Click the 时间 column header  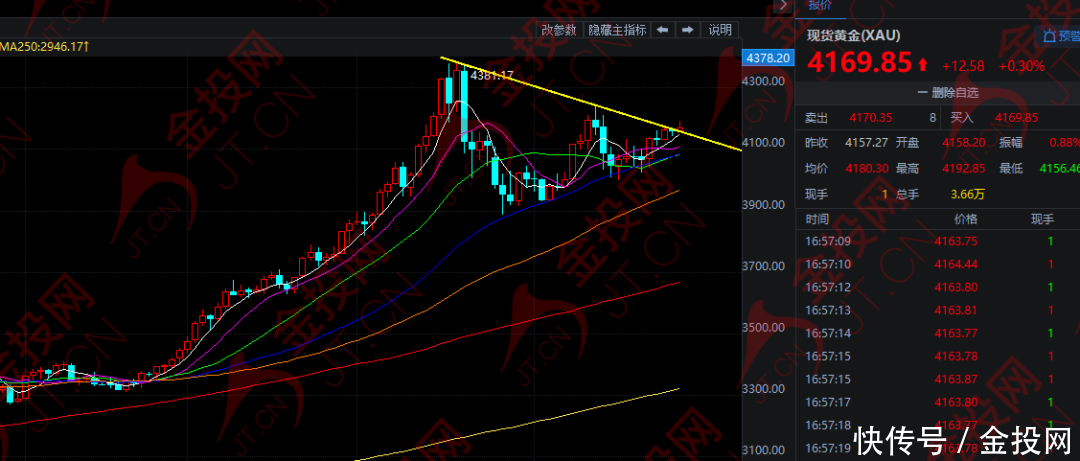pos(817,219)
